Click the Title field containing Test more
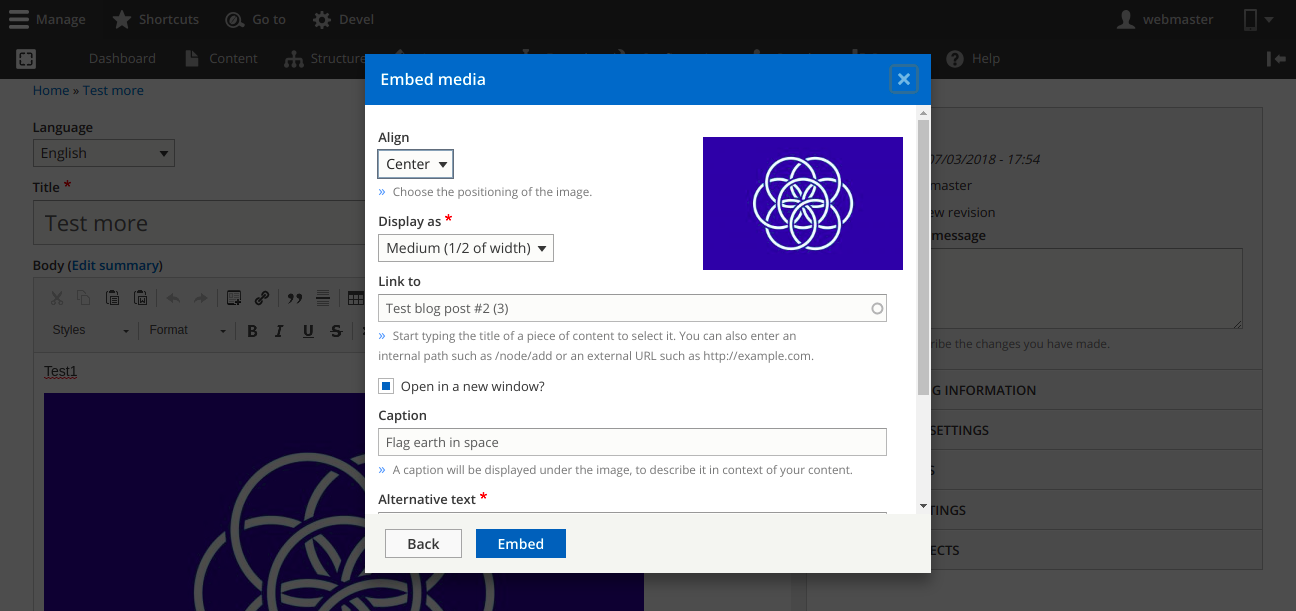This screenshot has width=1296, height=611. (x=200, y=223)
